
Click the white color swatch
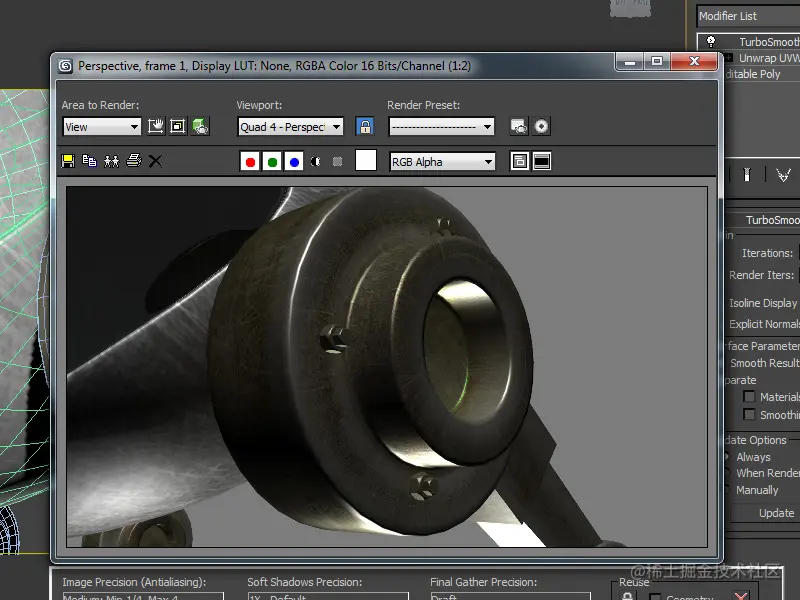point(366,161)
